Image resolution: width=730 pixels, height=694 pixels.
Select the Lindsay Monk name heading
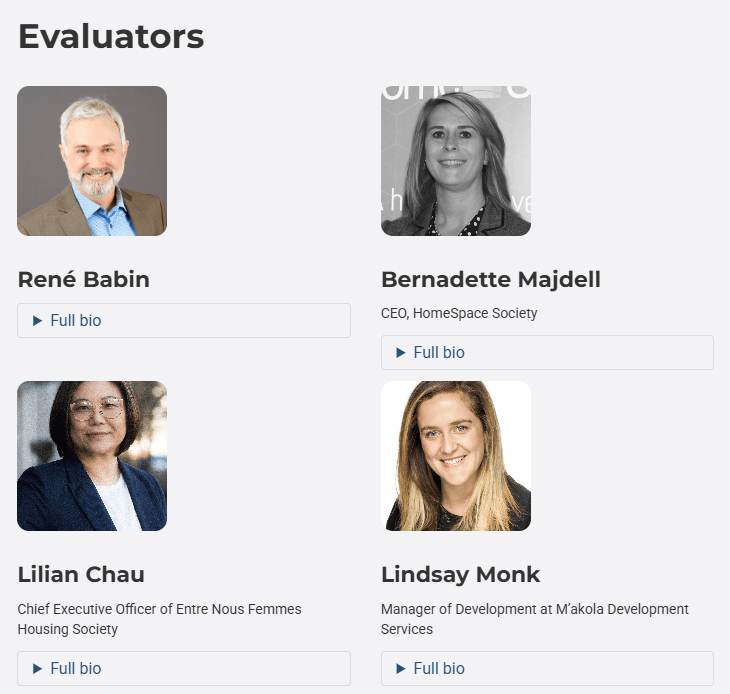tap(461, 575)
